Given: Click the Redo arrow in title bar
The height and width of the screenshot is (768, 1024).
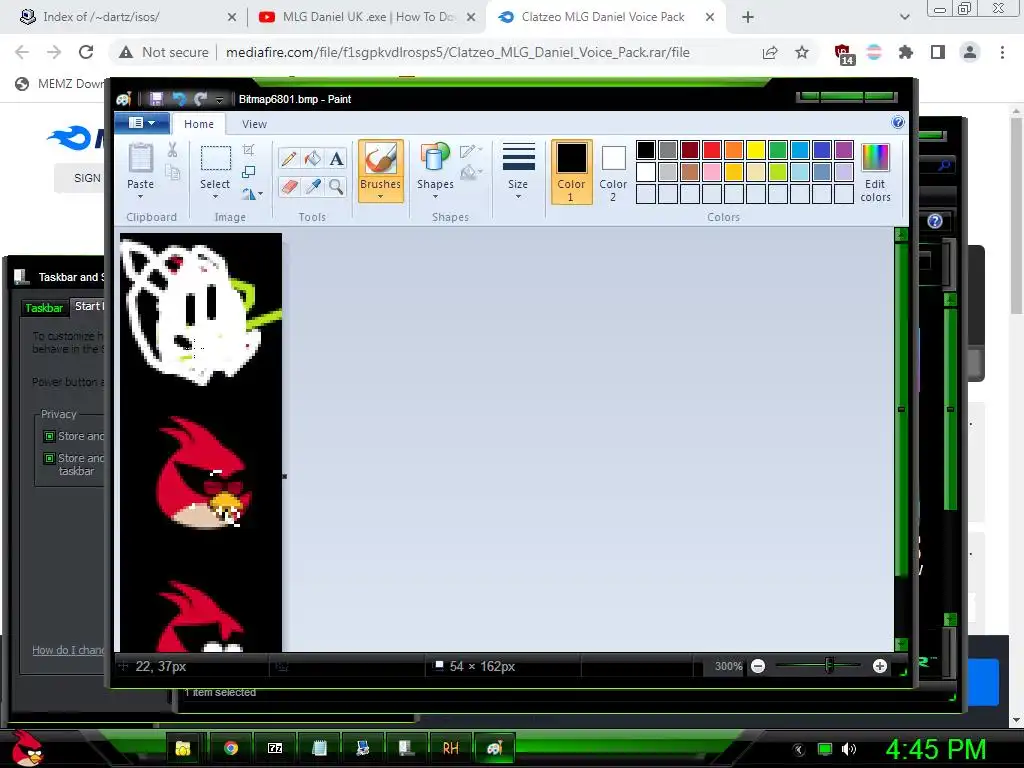Looking at the screenshot, I should click(x=200, y=99).
